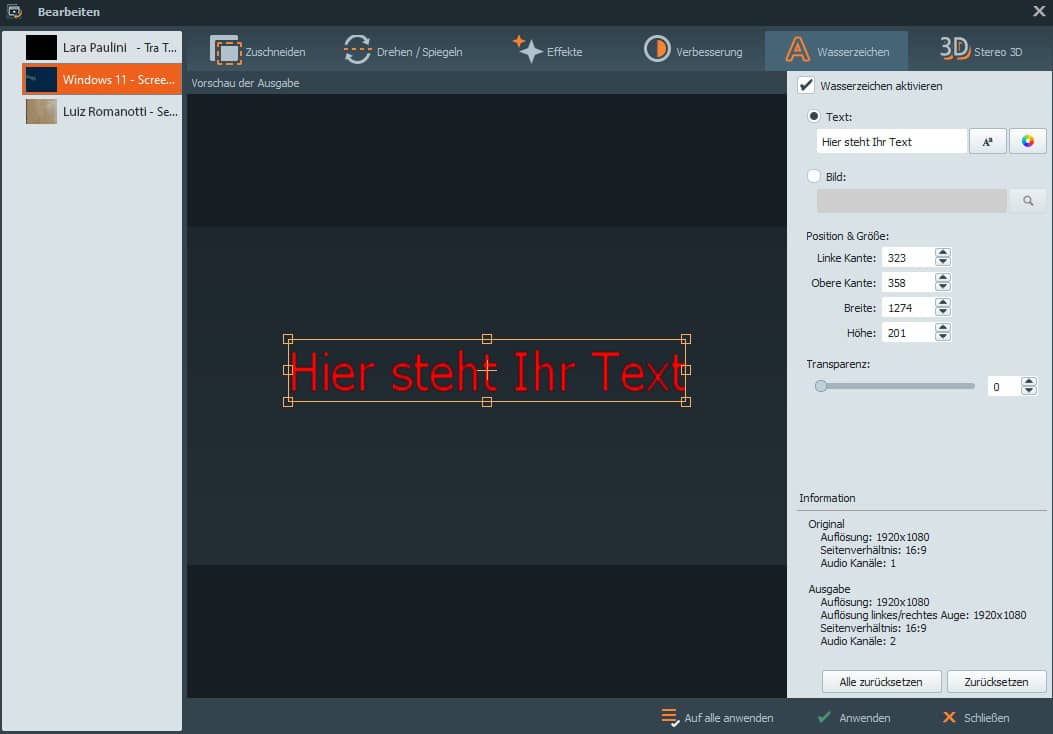Image resolution: width=1053 pixels, height=734 pixels.
Task: Decrease the Linke Kante value
Action: click(x=943, y=263)
